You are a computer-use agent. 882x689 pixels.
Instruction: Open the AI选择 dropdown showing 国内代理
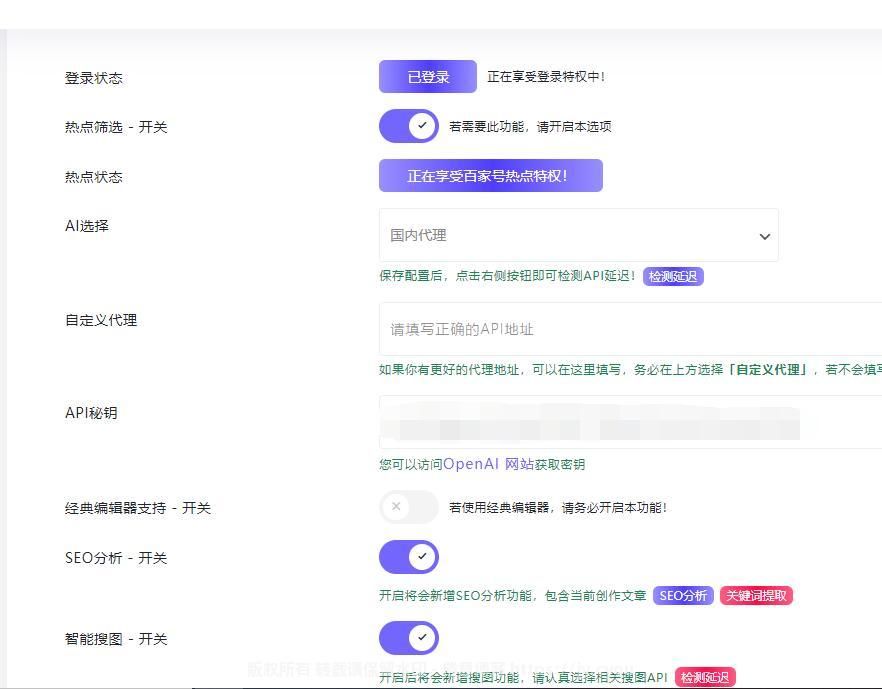pyautogui.click(x=578, y=236)
